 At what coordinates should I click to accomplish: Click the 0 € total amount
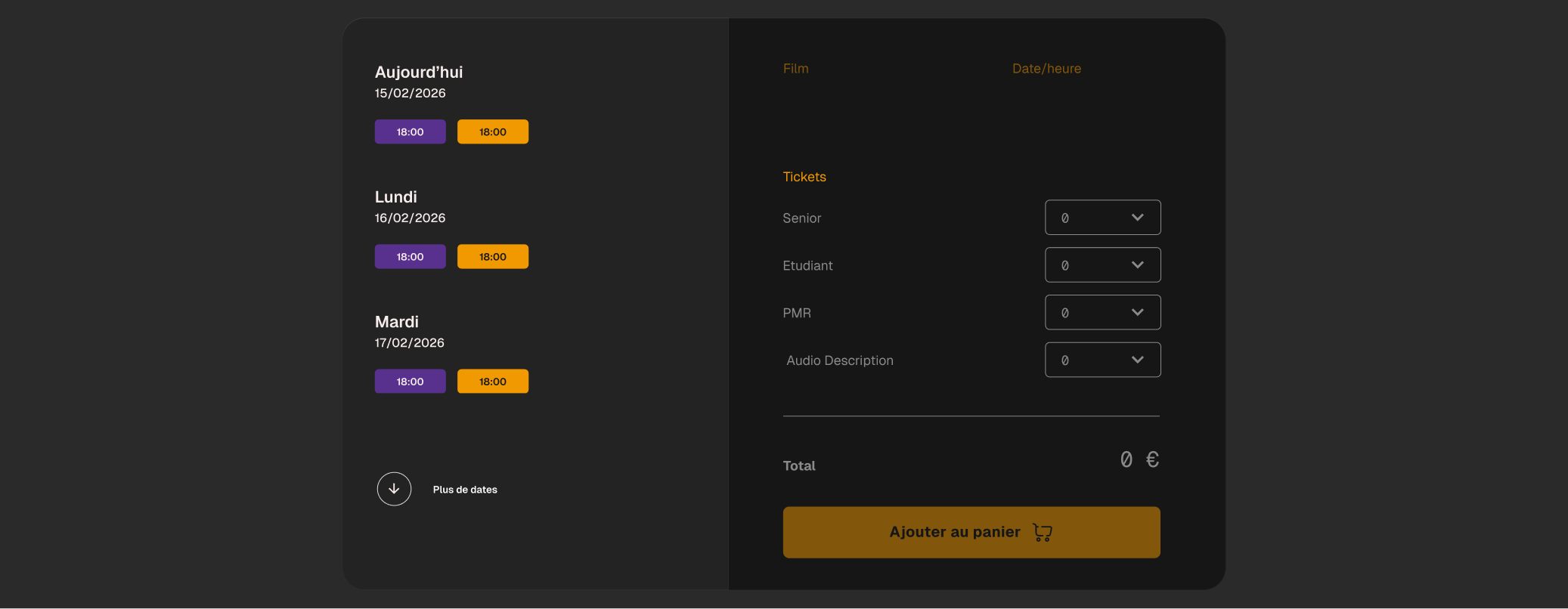coord(1139,459)
